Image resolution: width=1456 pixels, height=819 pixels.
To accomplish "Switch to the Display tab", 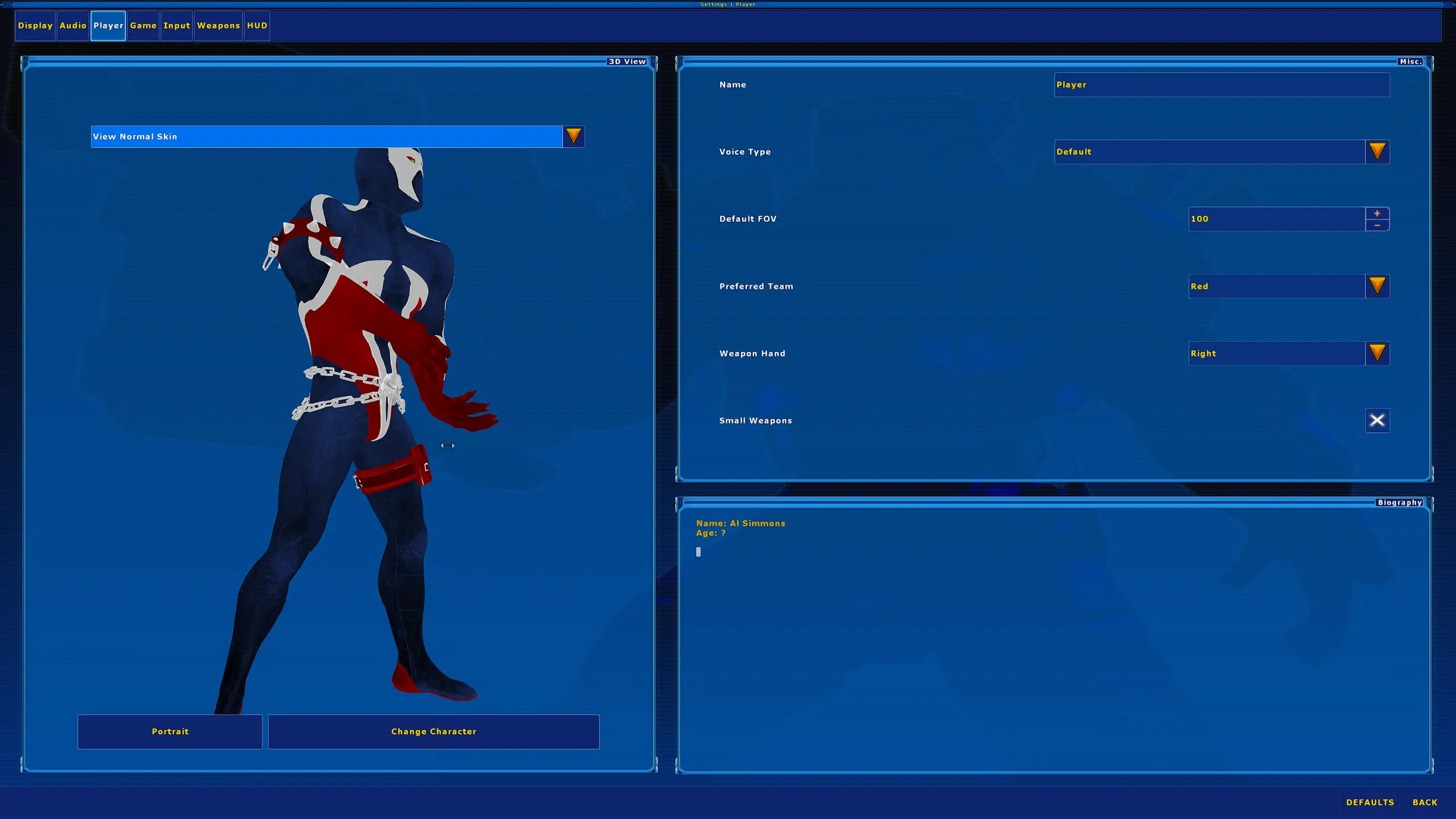I will pos(35,26).
